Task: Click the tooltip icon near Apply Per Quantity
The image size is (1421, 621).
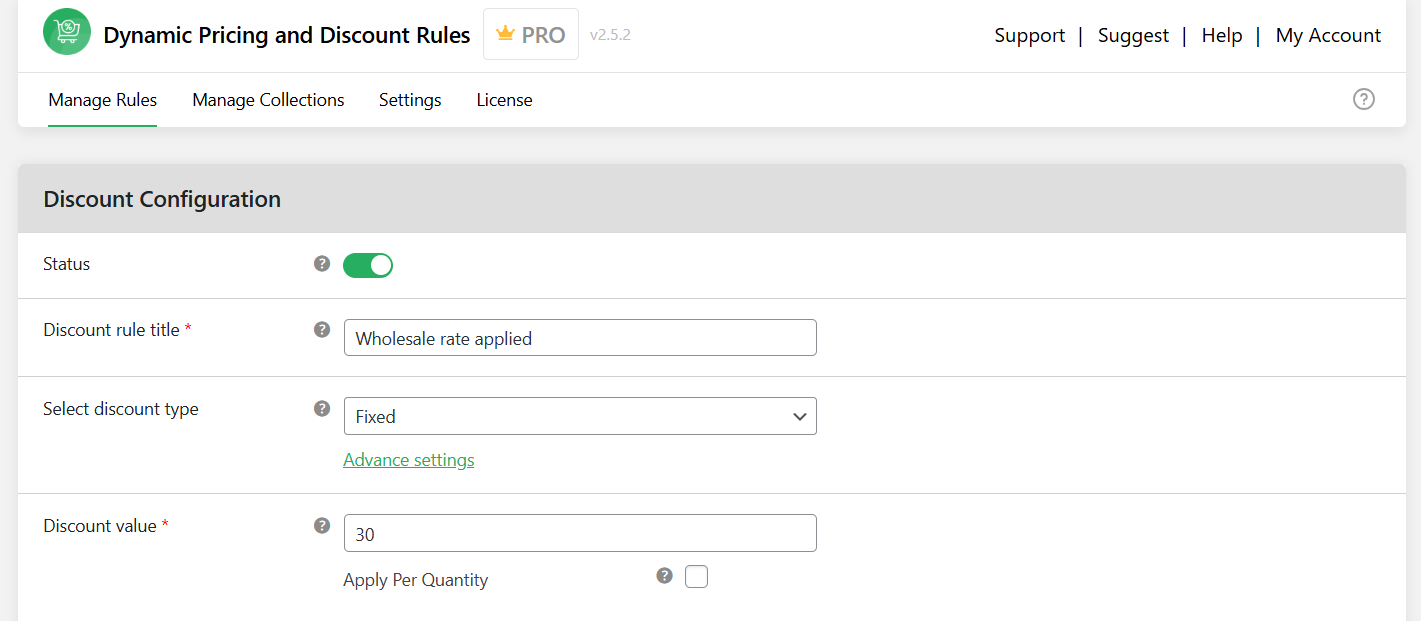Action: 664,576
